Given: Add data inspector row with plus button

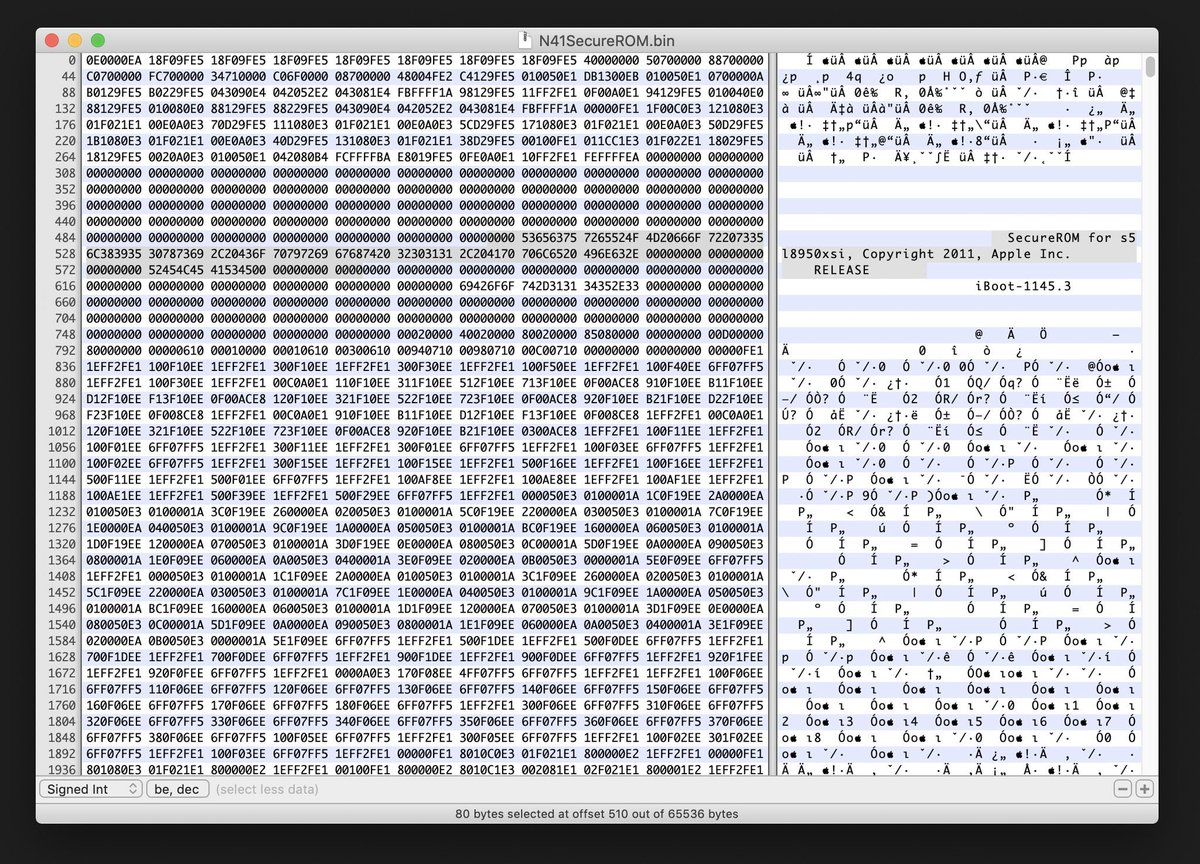Looking at the screenshot, I should tap(1143, 789).
